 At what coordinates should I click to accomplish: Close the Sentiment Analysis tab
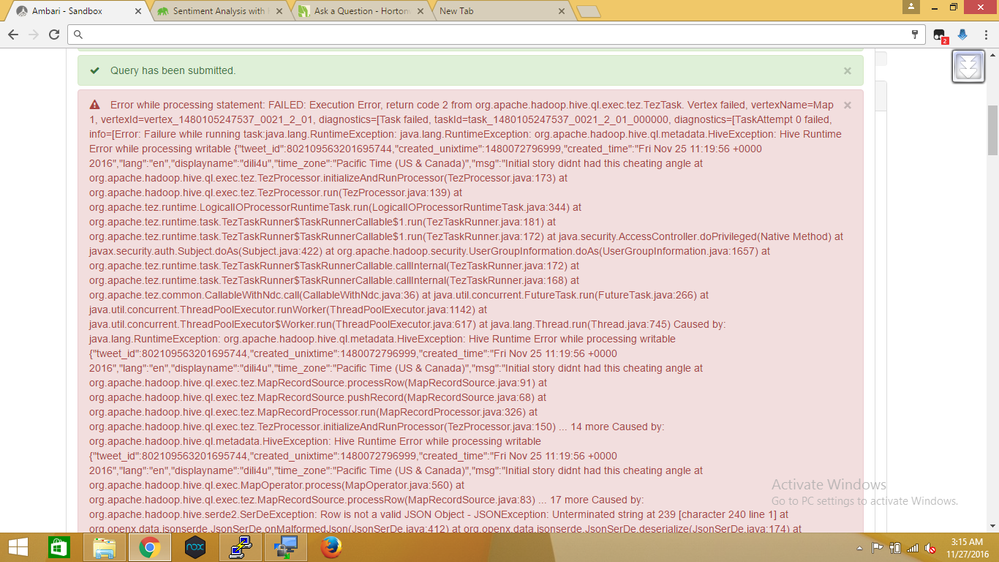click(279, 11)
